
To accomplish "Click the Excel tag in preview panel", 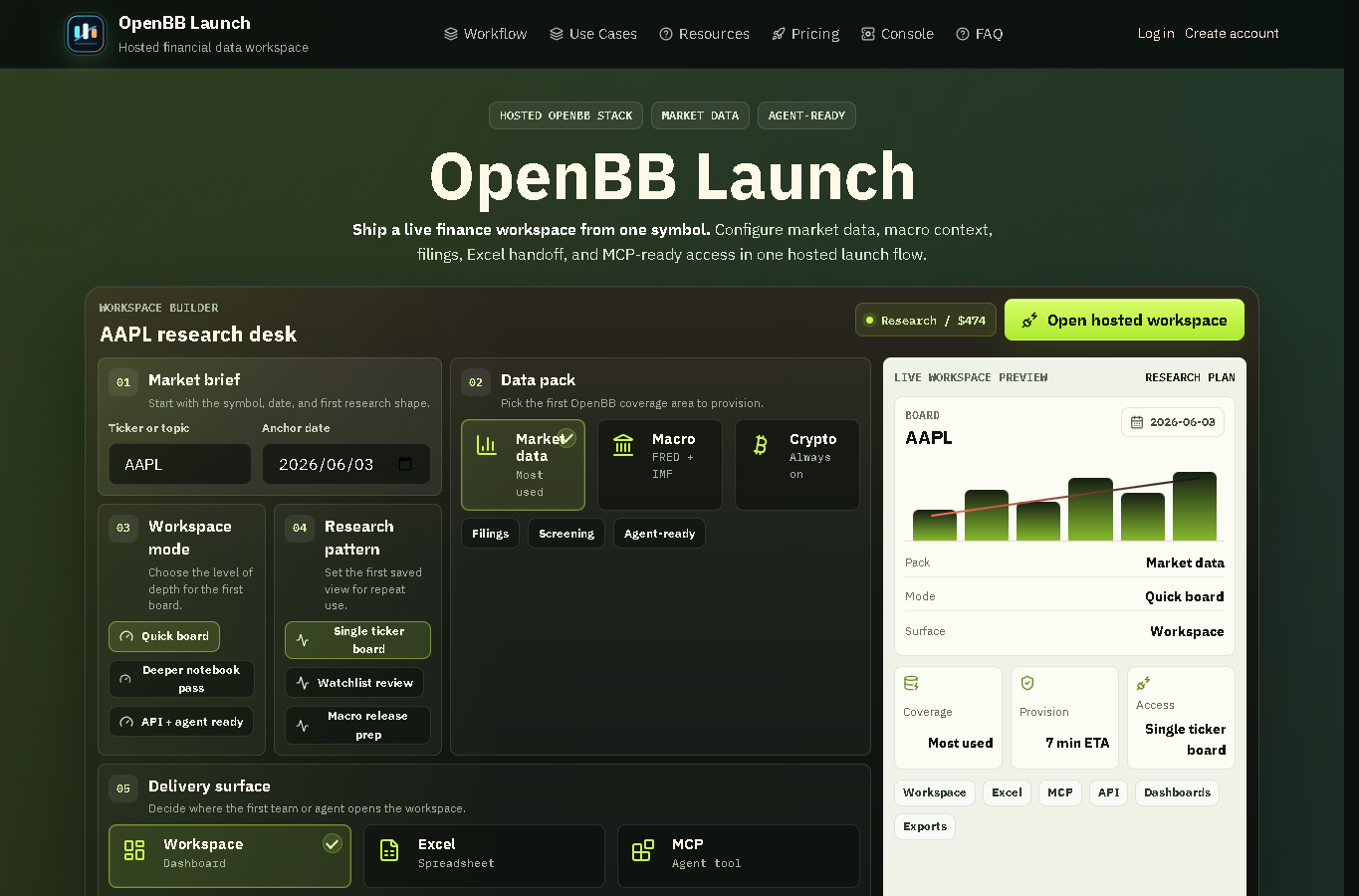I will (1007, 792).
